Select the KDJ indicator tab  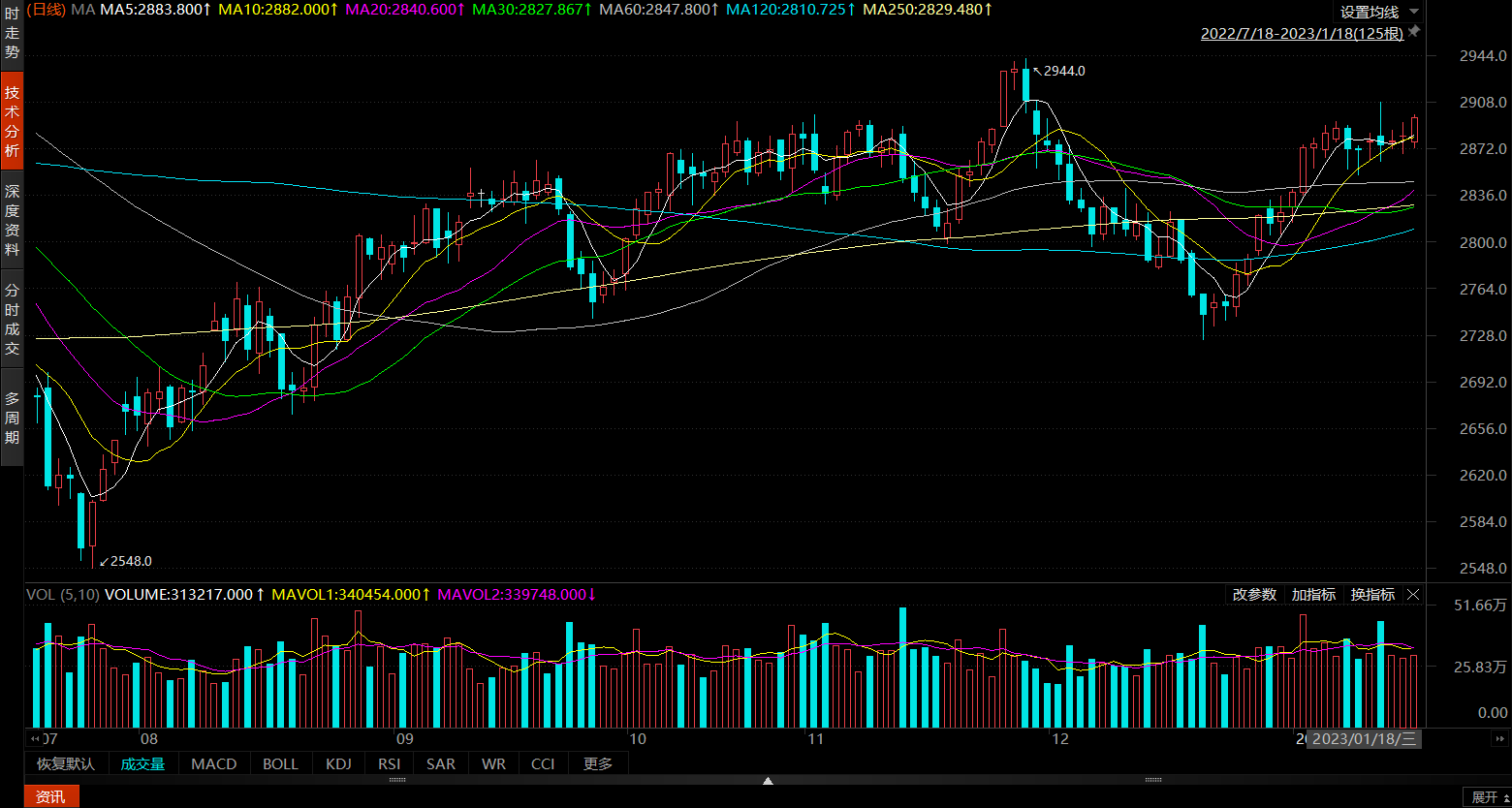338,763
